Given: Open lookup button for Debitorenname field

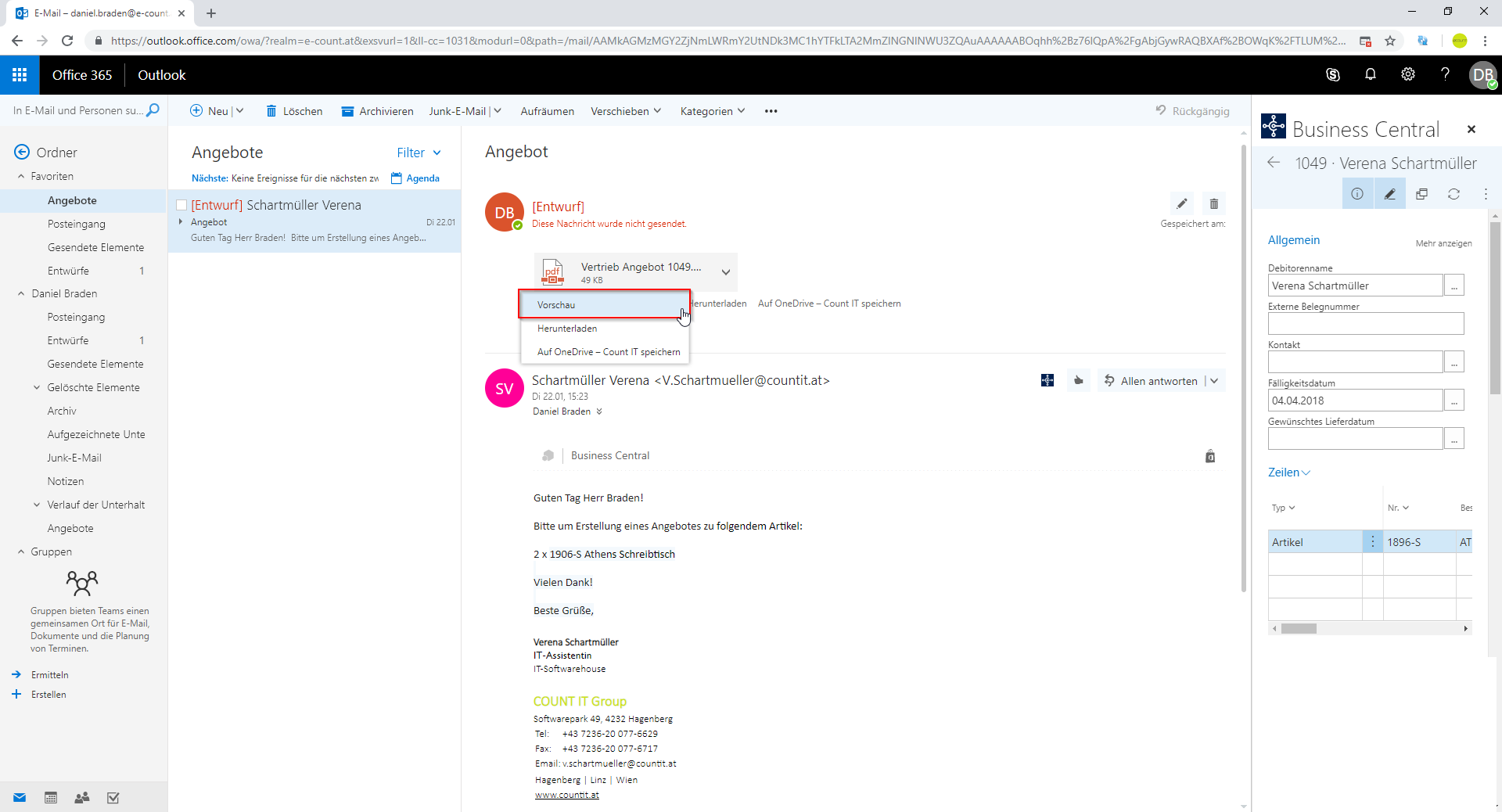Looking at the screenshot, I should tap(1454, 286).
